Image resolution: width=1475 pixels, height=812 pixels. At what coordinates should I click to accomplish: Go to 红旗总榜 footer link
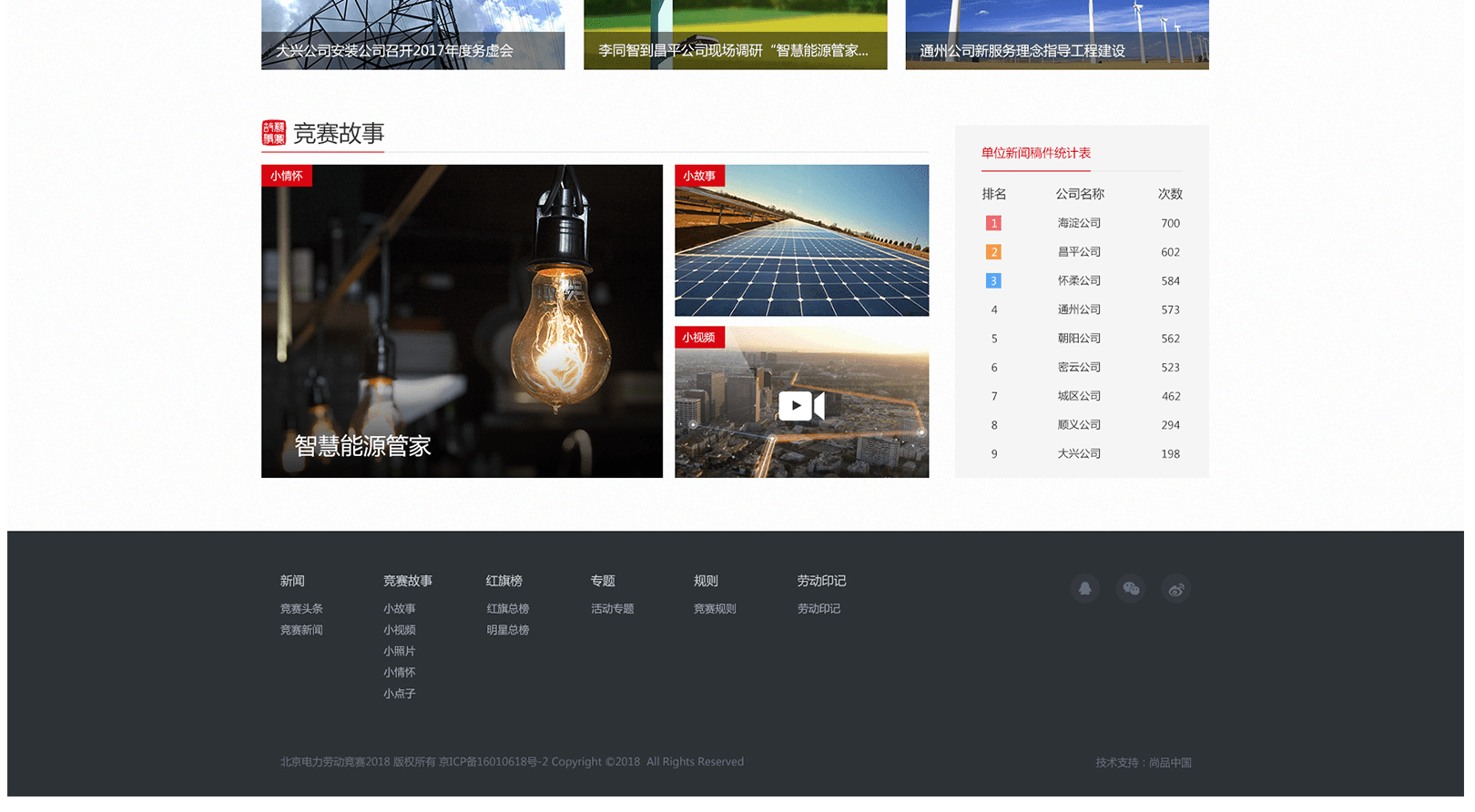tap(508, 609)
